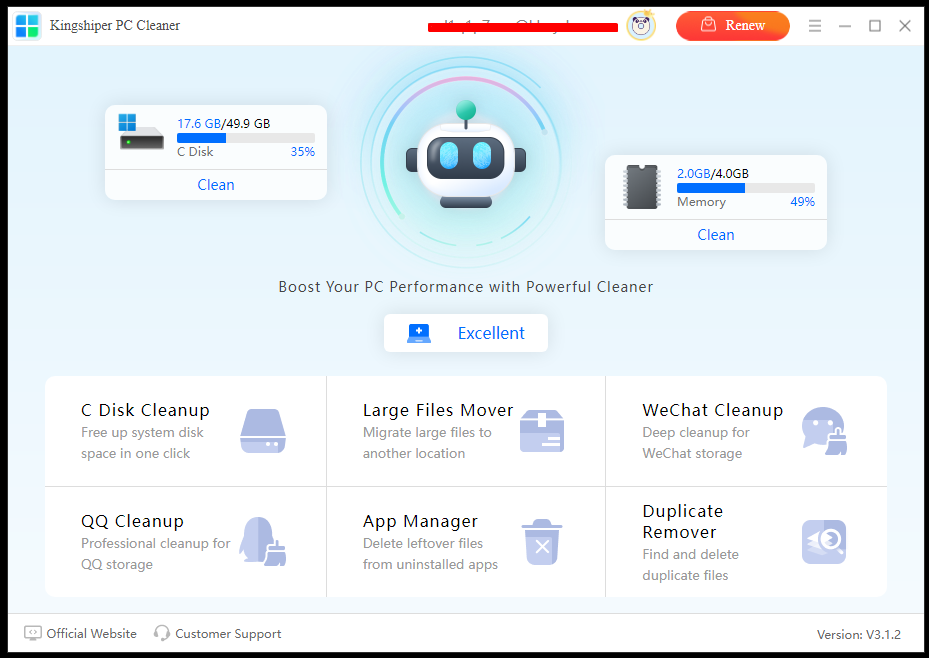Click the 'Boost Your PC Performance' headline
Viewport: 929px width, 658px height.
tap(465, 287)
